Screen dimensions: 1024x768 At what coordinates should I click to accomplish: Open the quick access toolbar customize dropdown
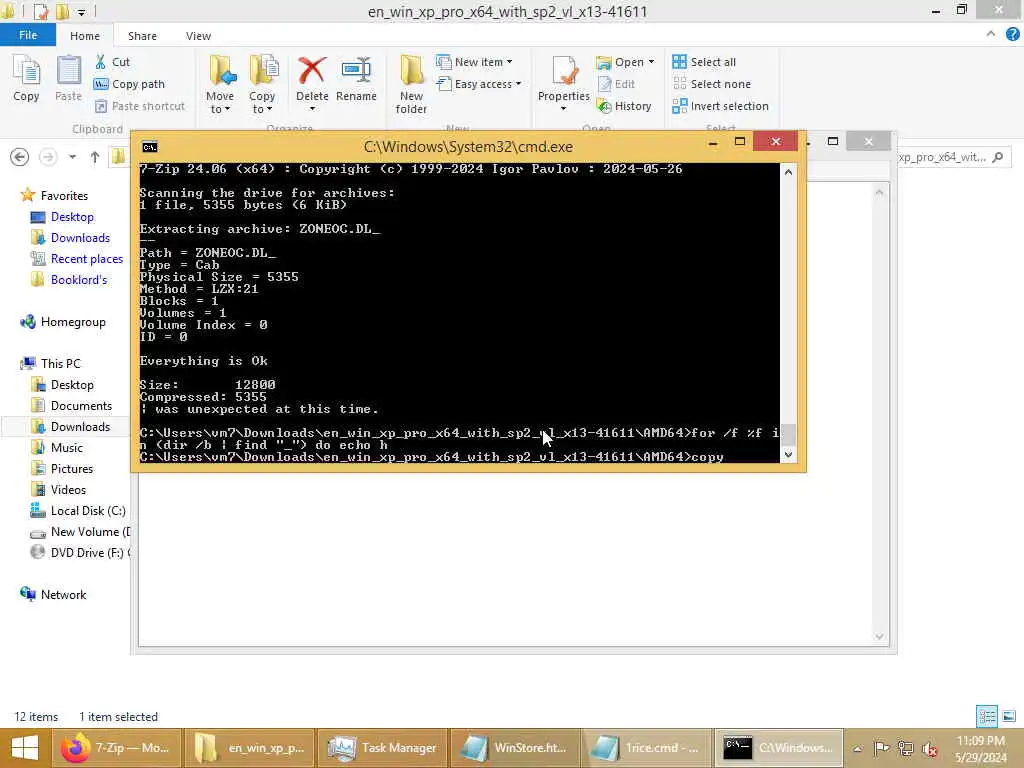tap(81, 12)
